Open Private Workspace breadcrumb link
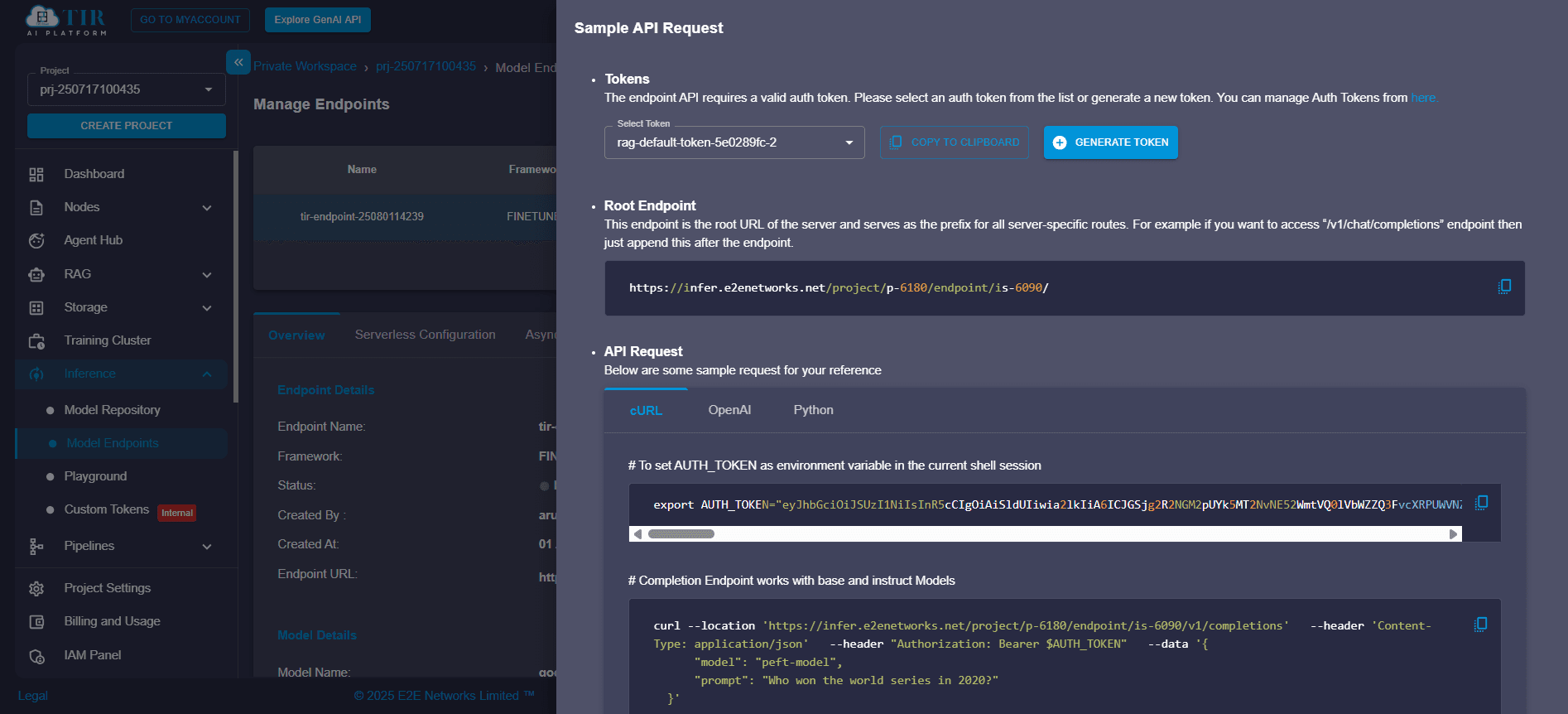Viewport: 1568px width, 714px height. (x=305, y=66)
